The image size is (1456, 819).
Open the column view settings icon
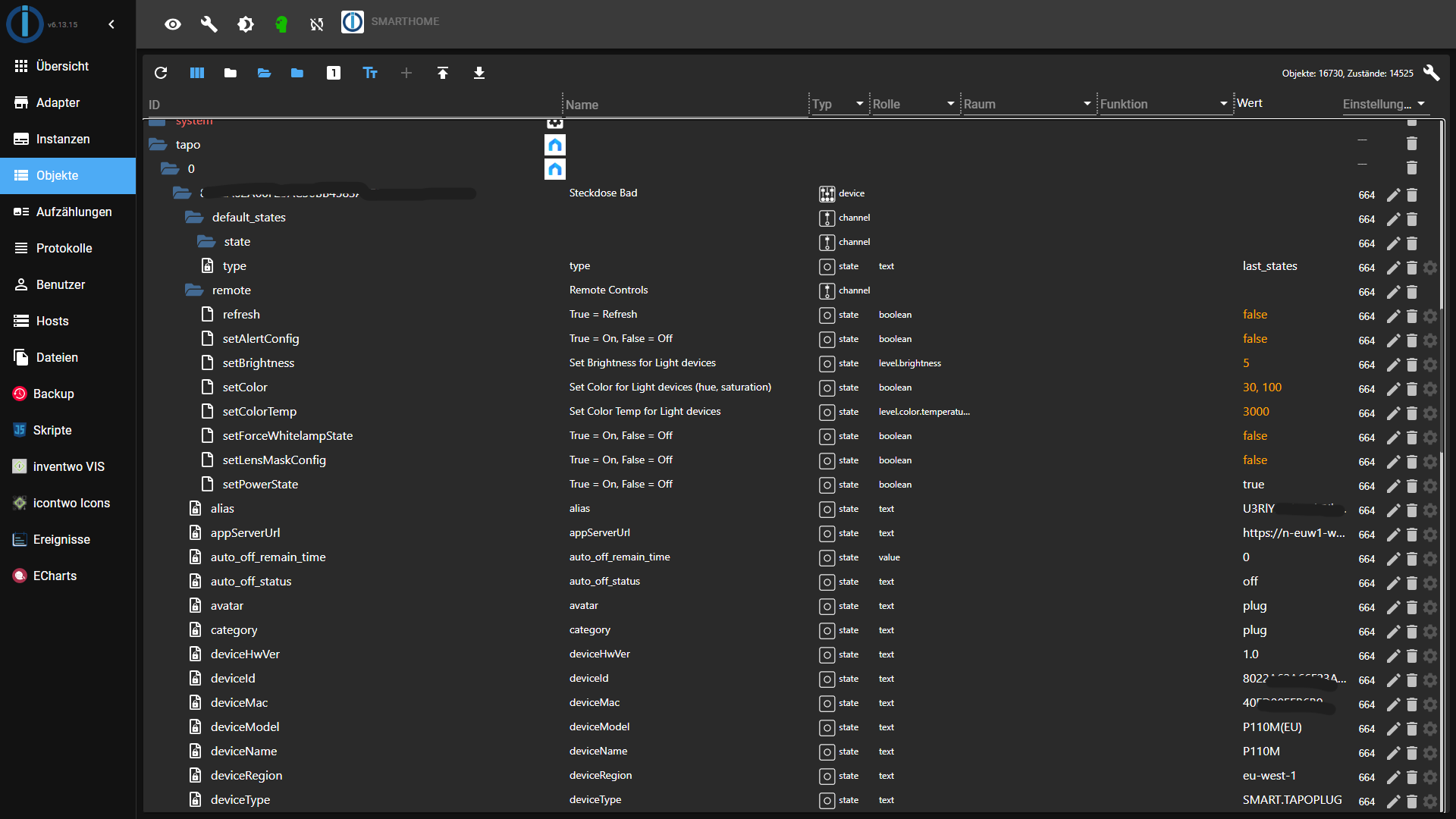[x=197, y=73]
